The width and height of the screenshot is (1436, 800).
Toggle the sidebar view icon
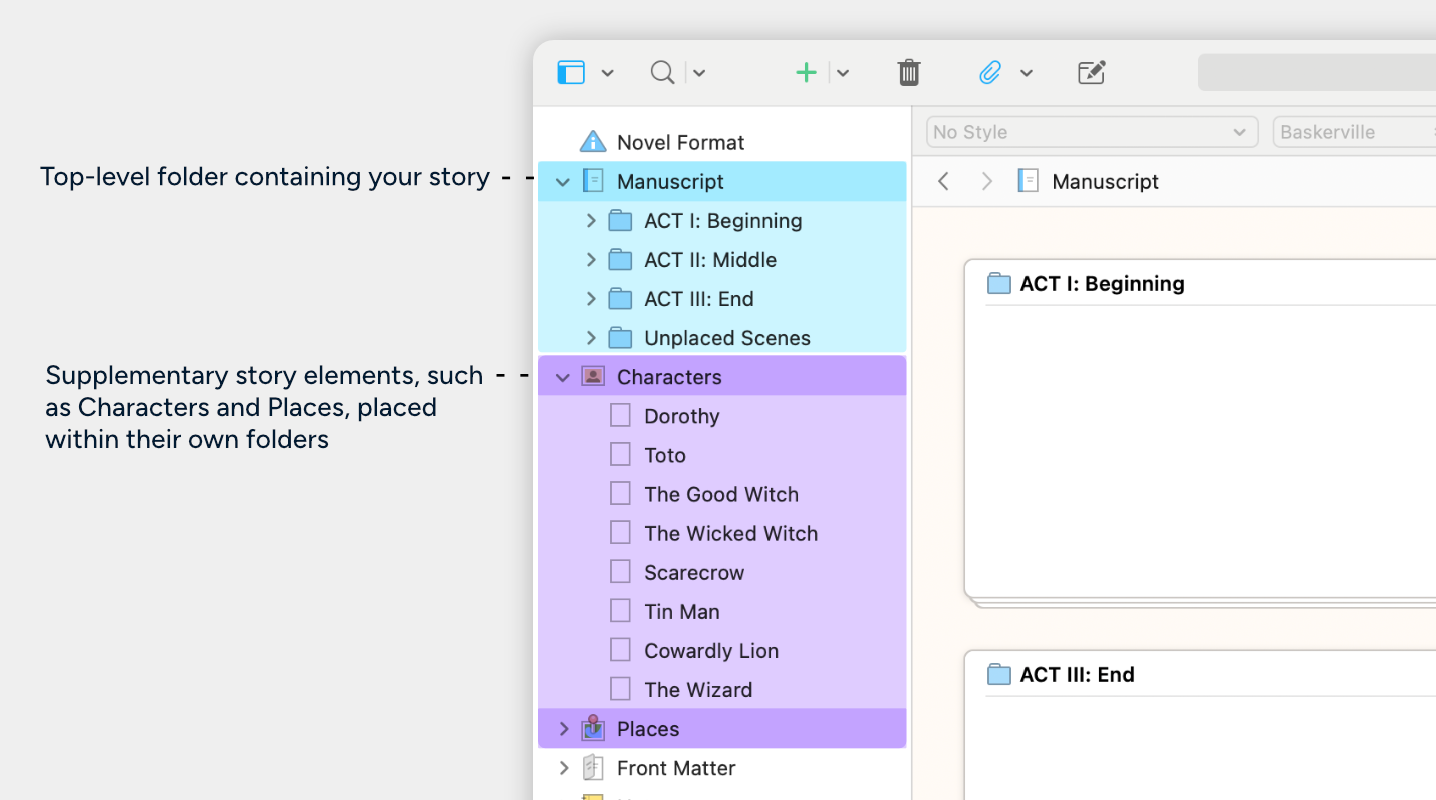pos(571,72)
